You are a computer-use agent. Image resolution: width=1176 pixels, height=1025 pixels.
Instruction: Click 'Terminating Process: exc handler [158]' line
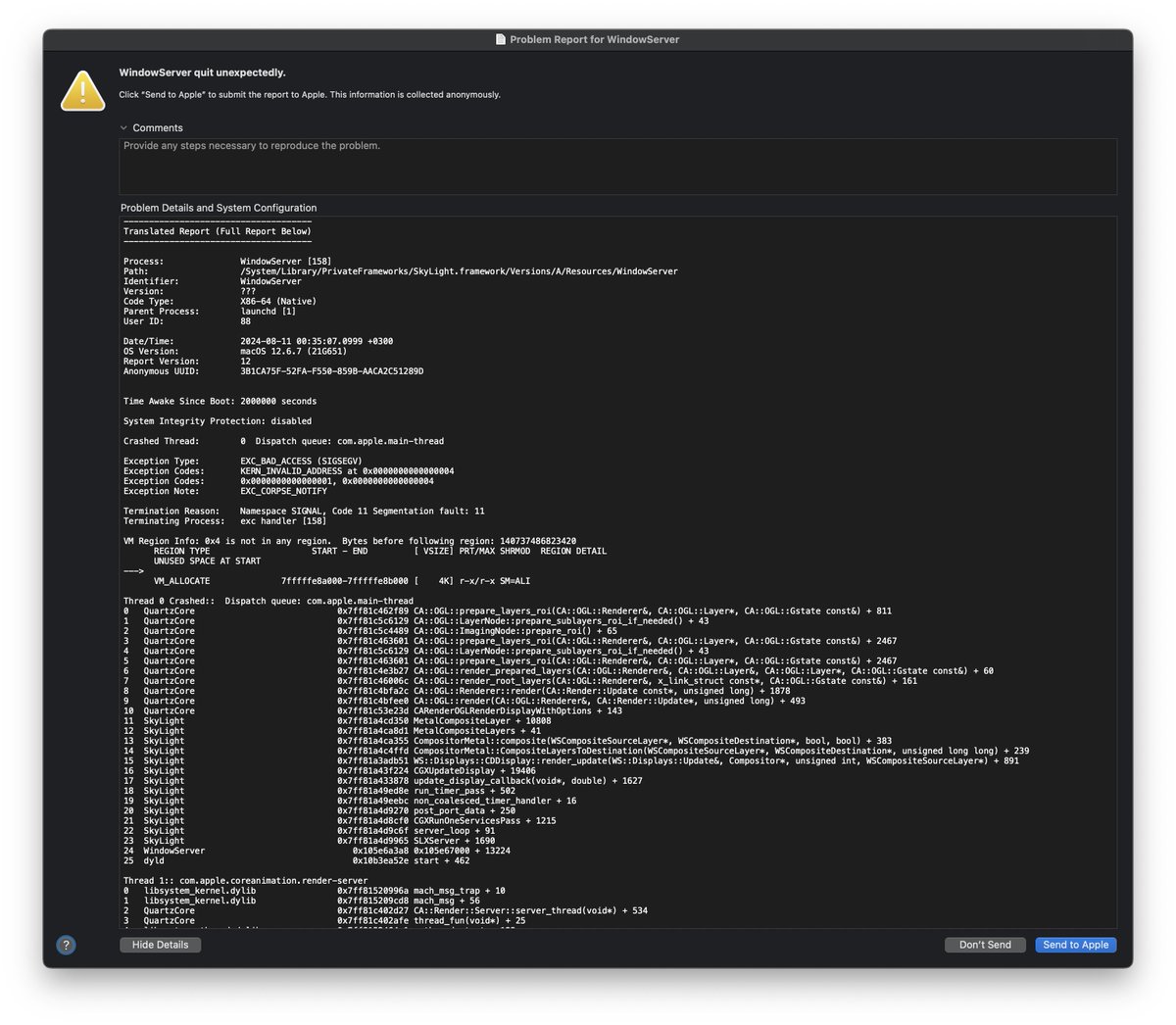coord(225,521)
